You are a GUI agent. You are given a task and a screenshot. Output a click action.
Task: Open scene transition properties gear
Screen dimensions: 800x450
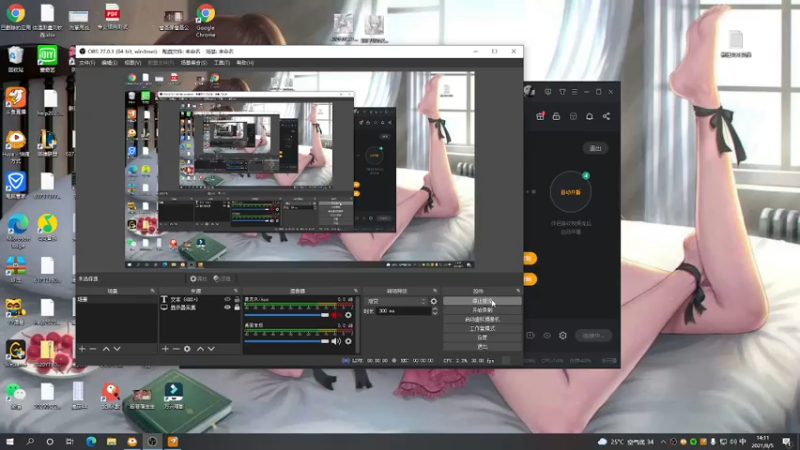click(434, 301)
